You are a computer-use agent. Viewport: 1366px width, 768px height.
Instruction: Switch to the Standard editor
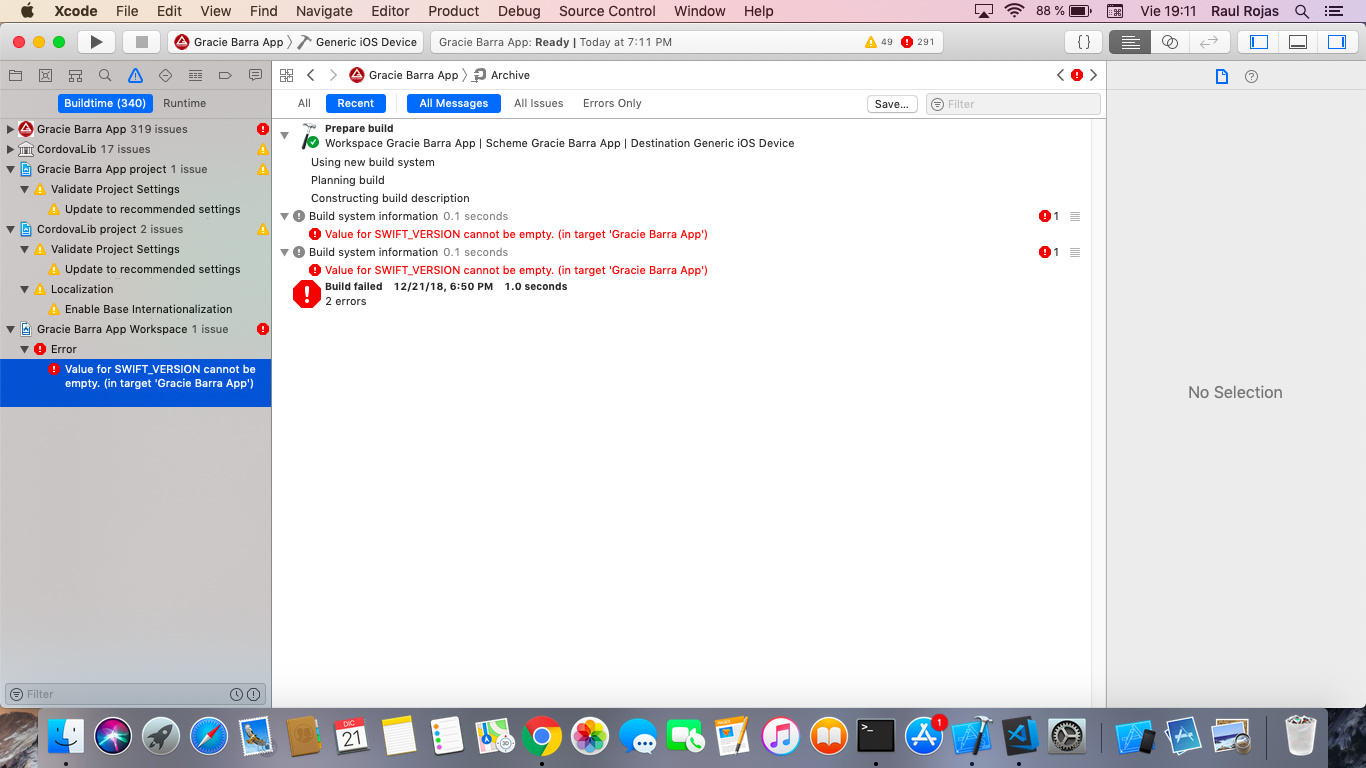click(1130, 42)
